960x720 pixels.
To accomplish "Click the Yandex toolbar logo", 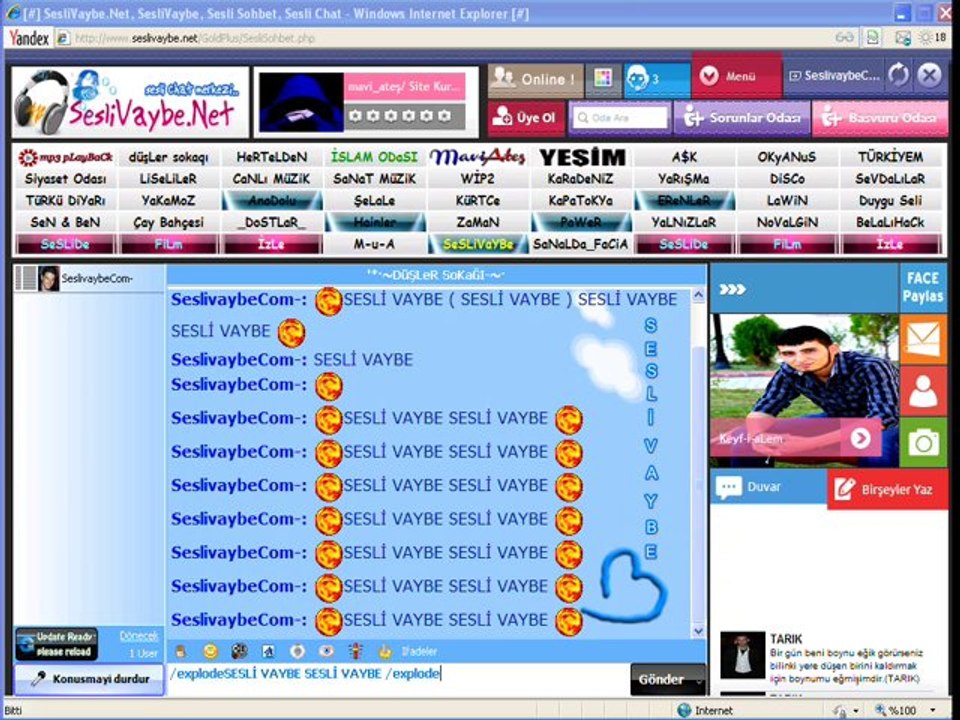I will pyautogui.click(x=29, y=38).
